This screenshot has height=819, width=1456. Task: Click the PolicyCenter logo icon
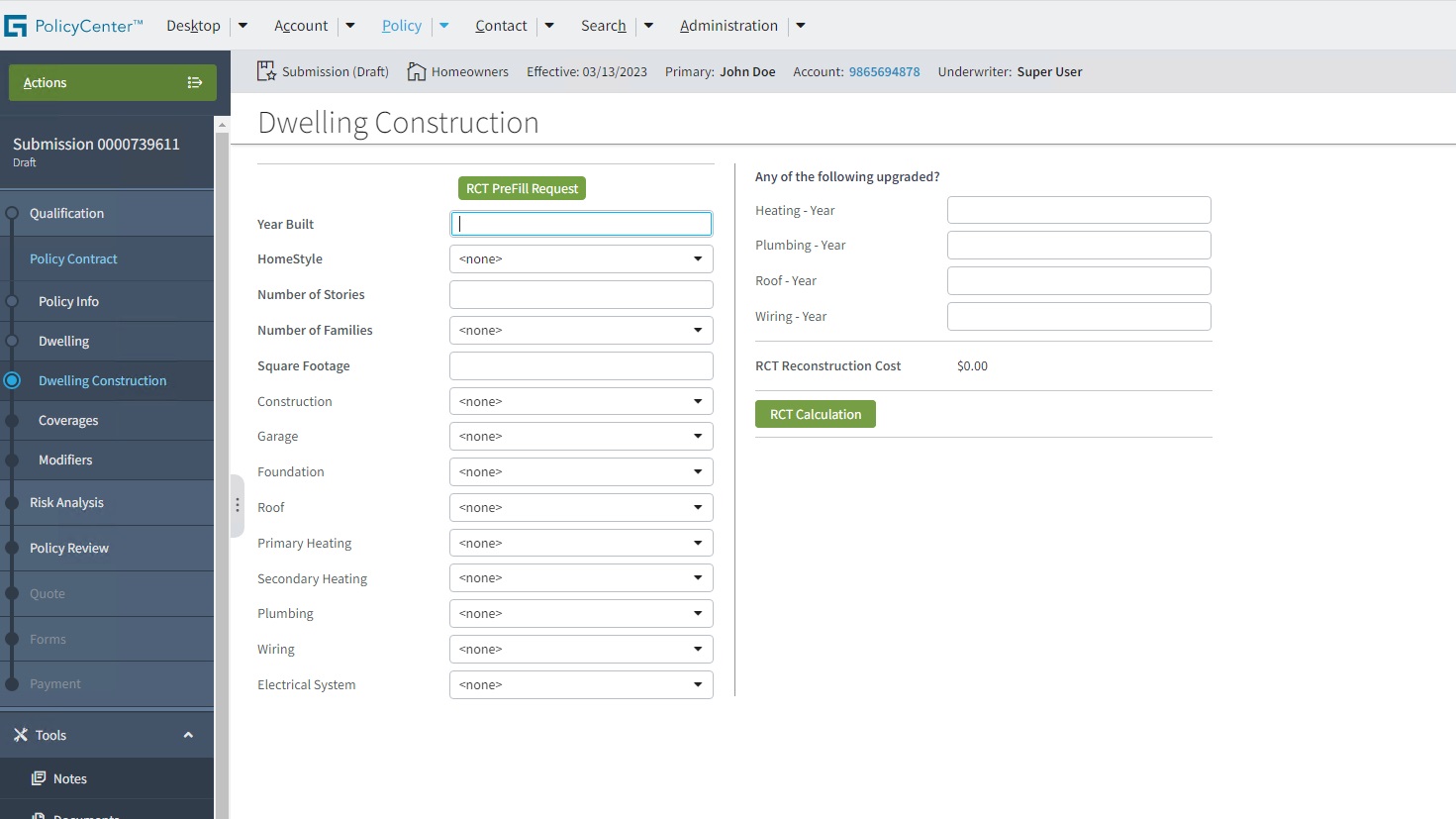pos(16,26)
